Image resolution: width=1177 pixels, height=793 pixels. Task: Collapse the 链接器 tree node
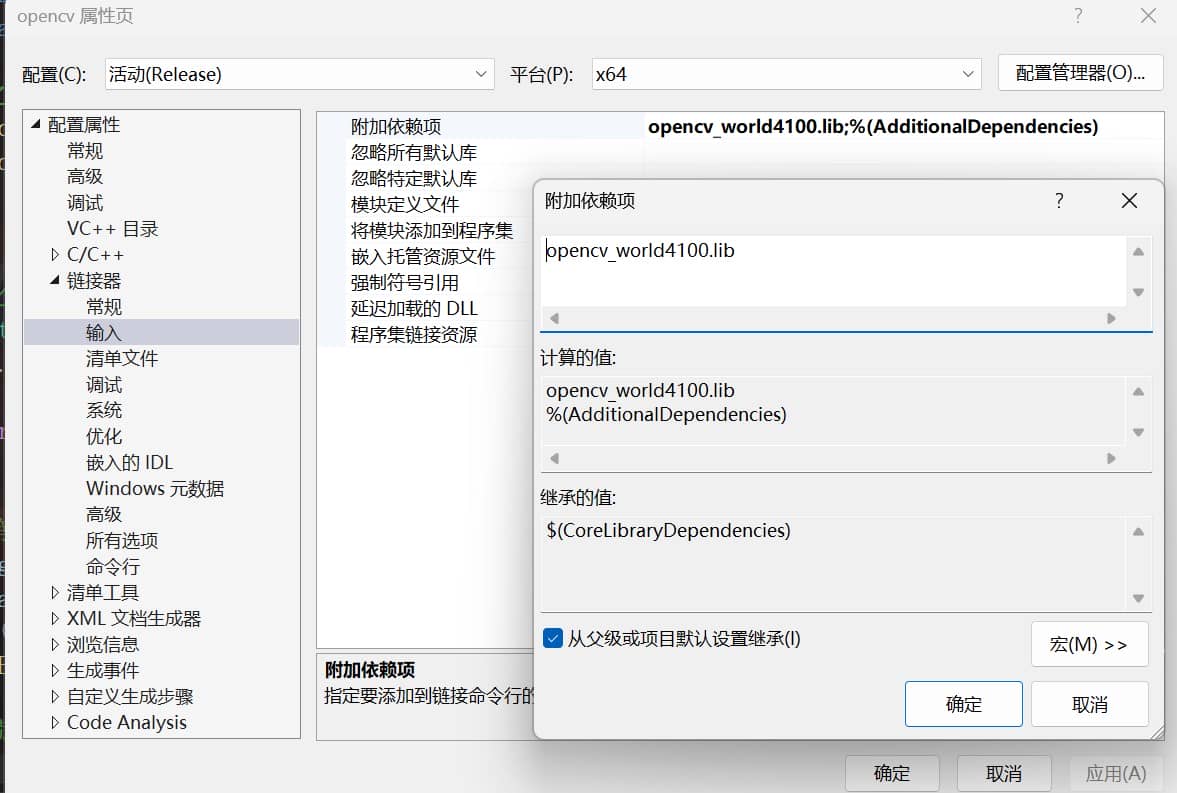point(55,281)
